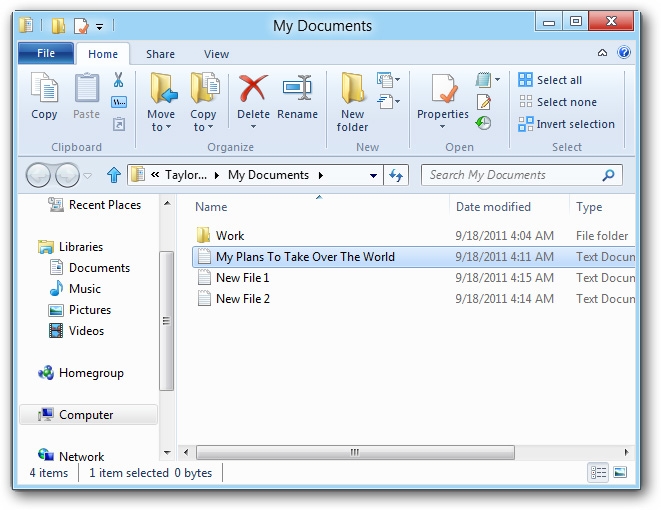Select the Home ribbon tab

103,54
